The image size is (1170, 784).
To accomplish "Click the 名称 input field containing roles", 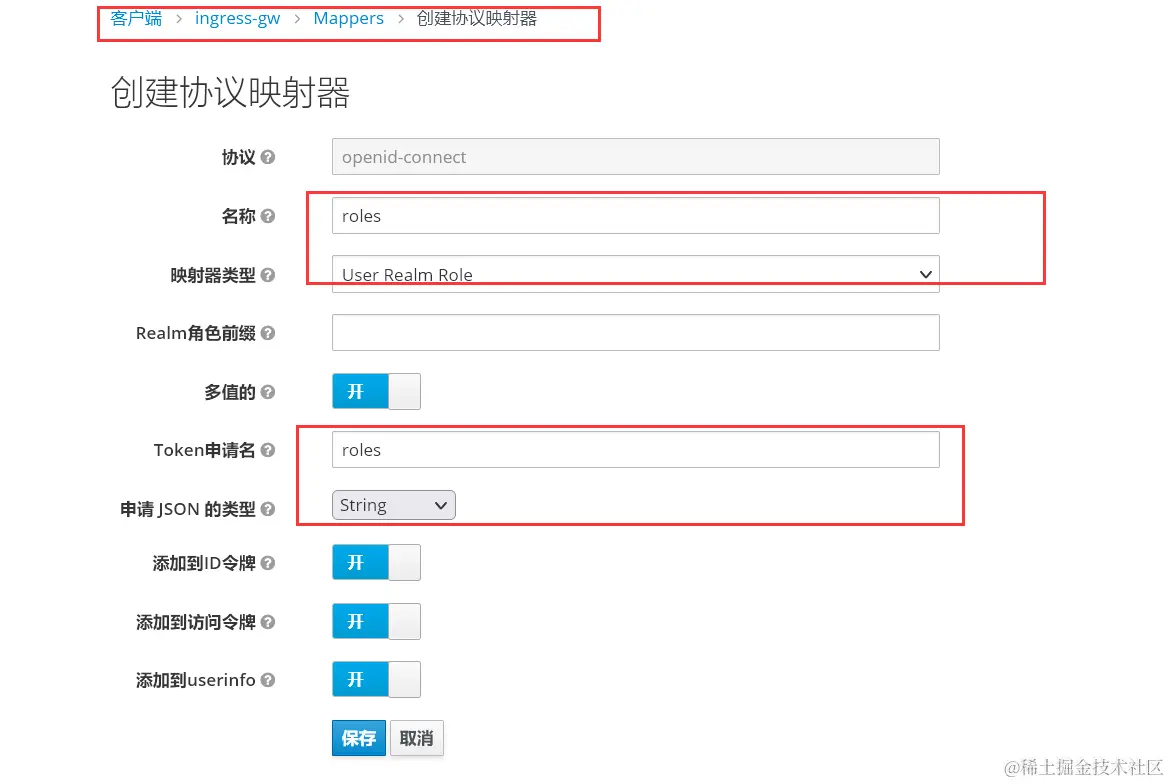I will coord(635,216).
